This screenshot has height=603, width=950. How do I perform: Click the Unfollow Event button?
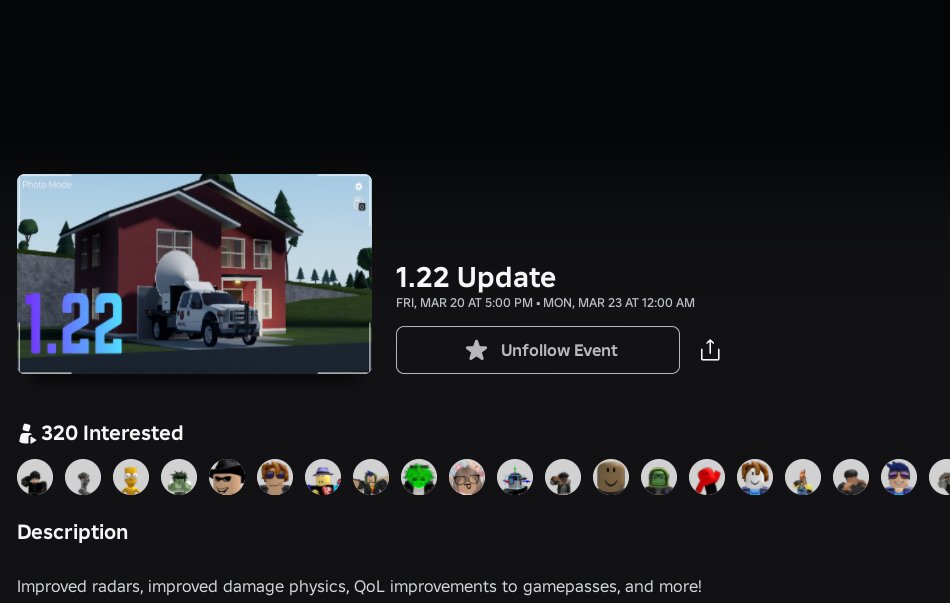coord(537,350)
